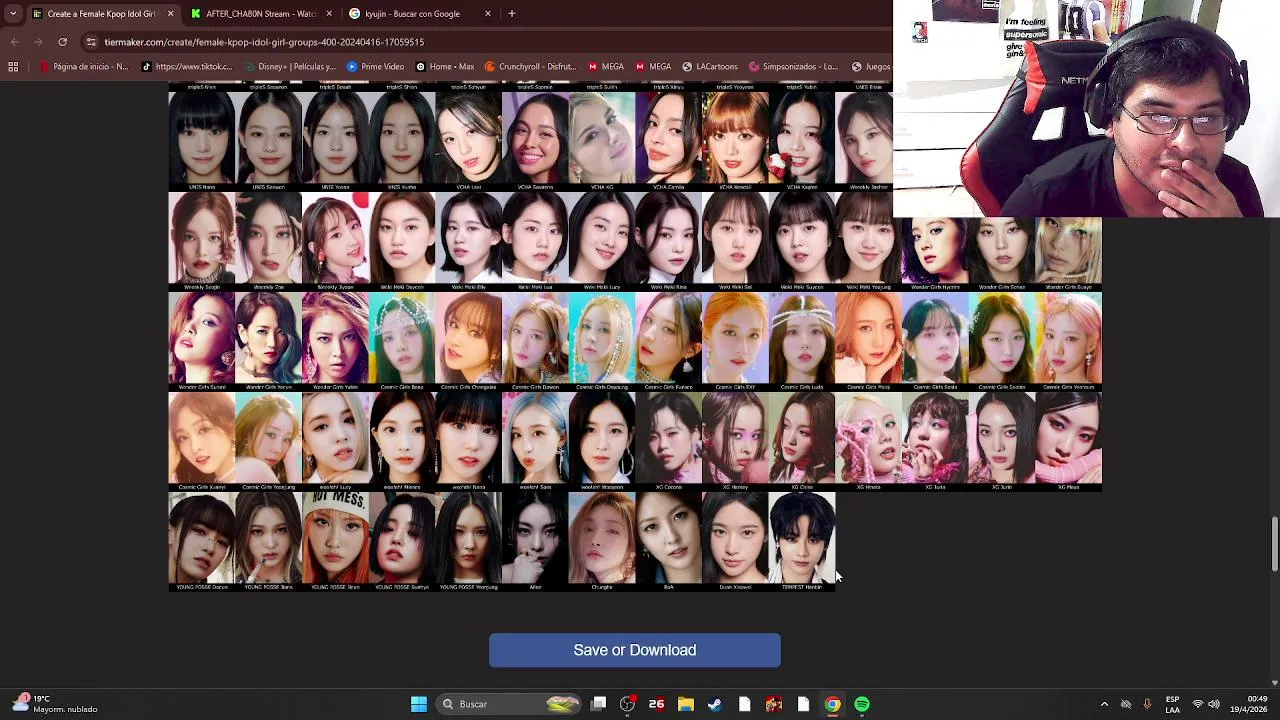This screenshot has height=720, width=1280.
Task: Open the Wi-Fi network tray icon
Action: [1198, 704]
